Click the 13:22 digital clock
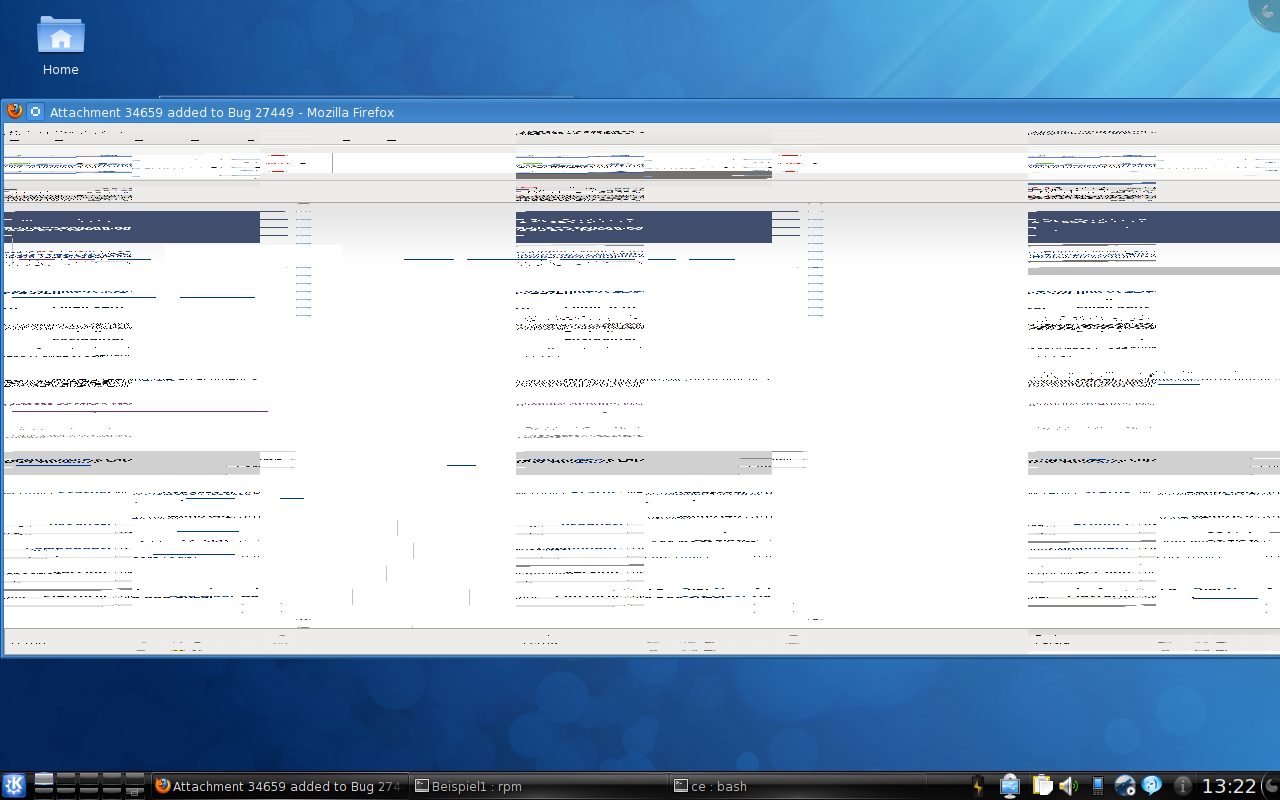Viewport: 1280px width, 800px height. click(1228, 786)
